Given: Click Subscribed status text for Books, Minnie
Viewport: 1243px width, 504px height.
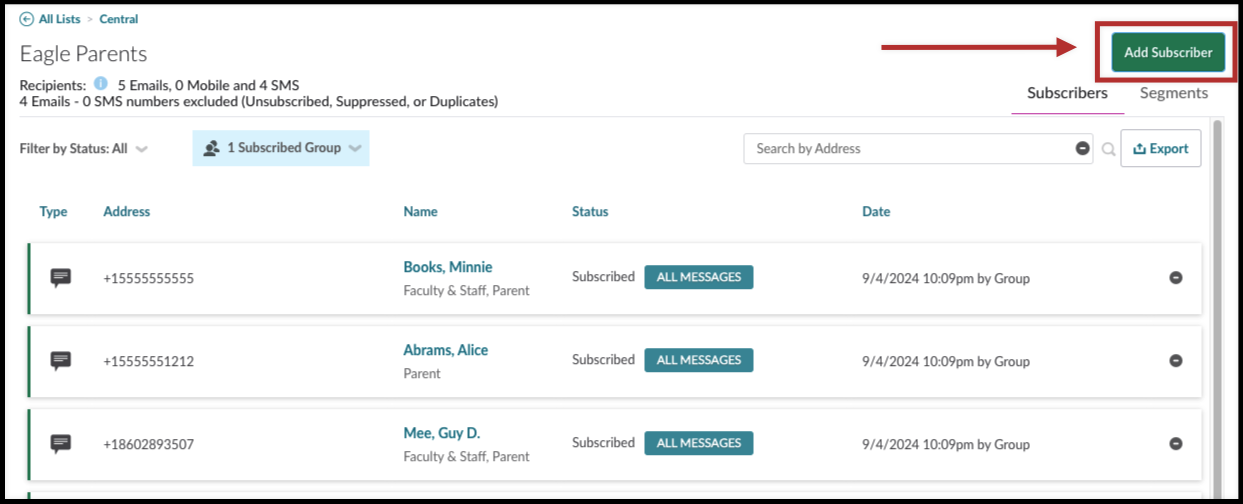Looking at the screenshot, I should coord(603,276).
